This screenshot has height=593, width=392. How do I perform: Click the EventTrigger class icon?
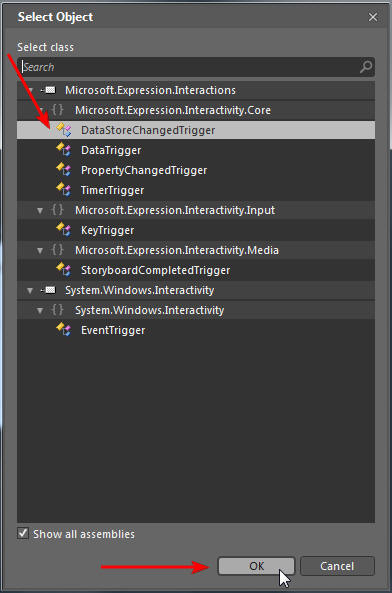[x=64, y=330]
